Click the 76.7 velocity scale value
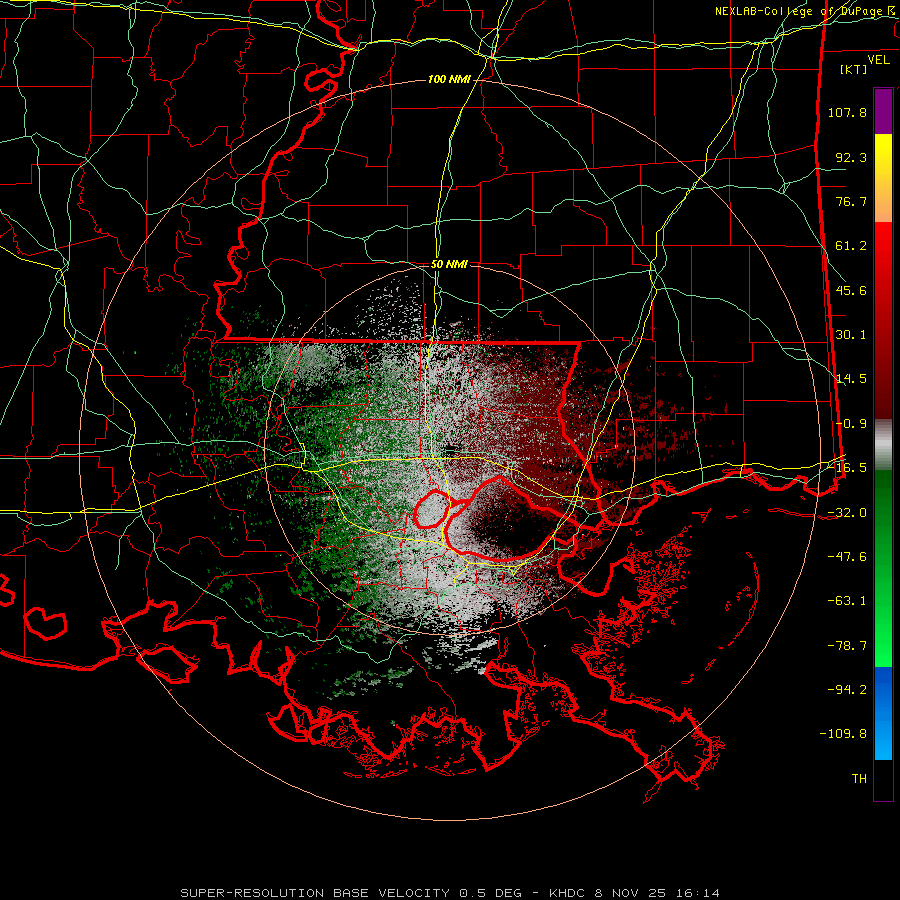This screenshot has height=900, width=900. point(851,201)
